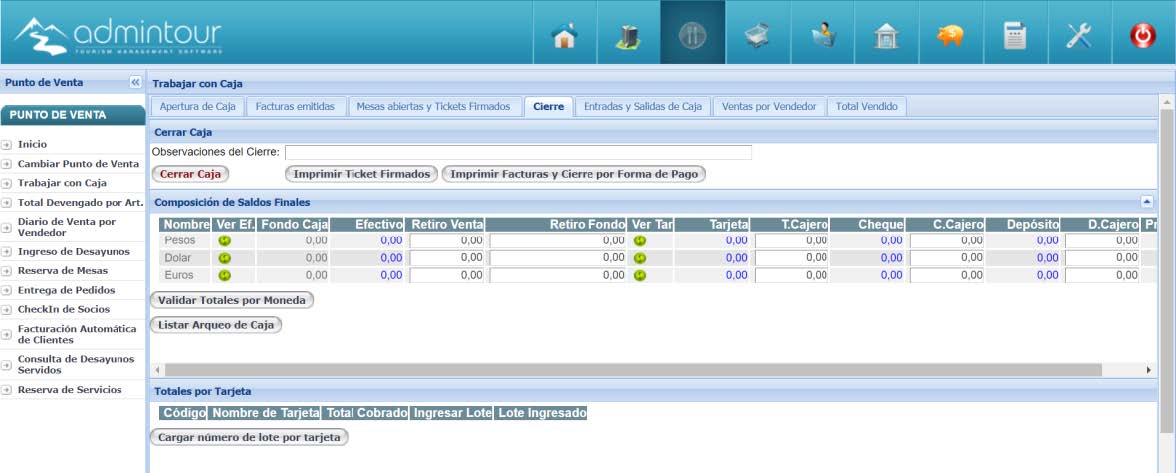Click Imprimir Ticket Firmados button
This screenshot has height=473, width=1176.
[362, 174]
